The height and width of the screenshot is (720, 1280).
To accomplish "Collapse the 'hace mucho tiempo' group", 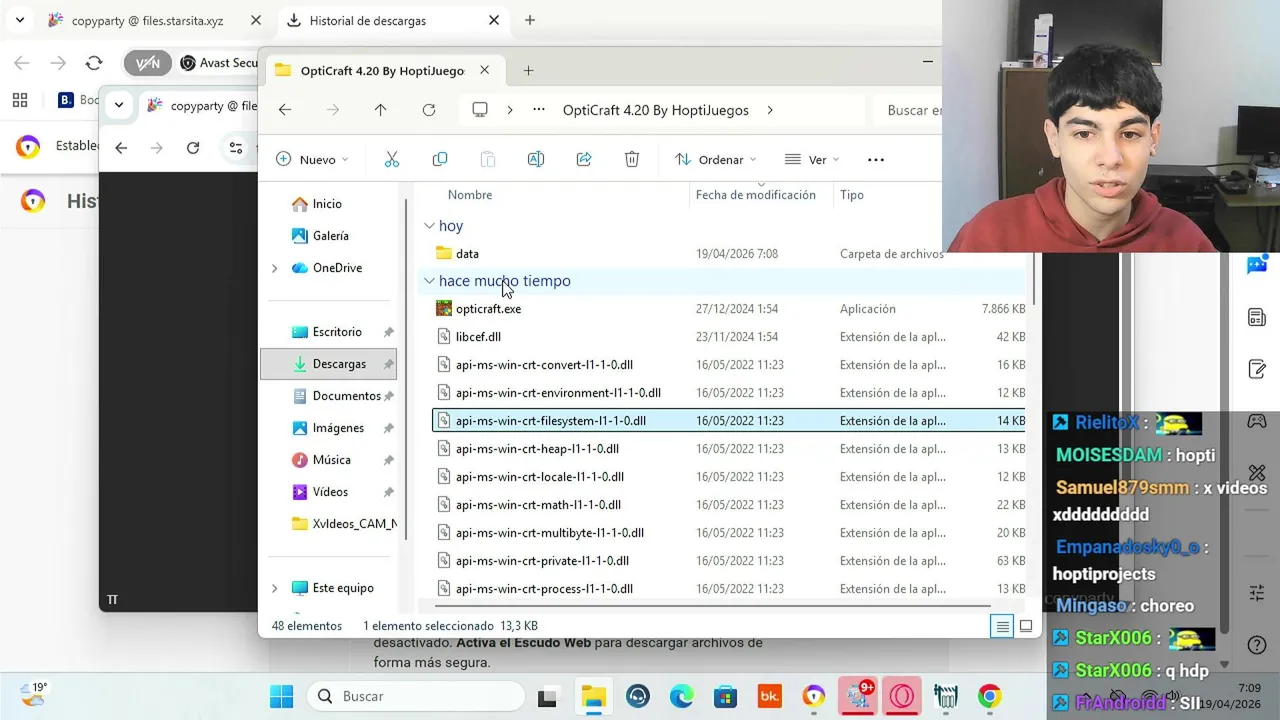I will pos(429,281).
